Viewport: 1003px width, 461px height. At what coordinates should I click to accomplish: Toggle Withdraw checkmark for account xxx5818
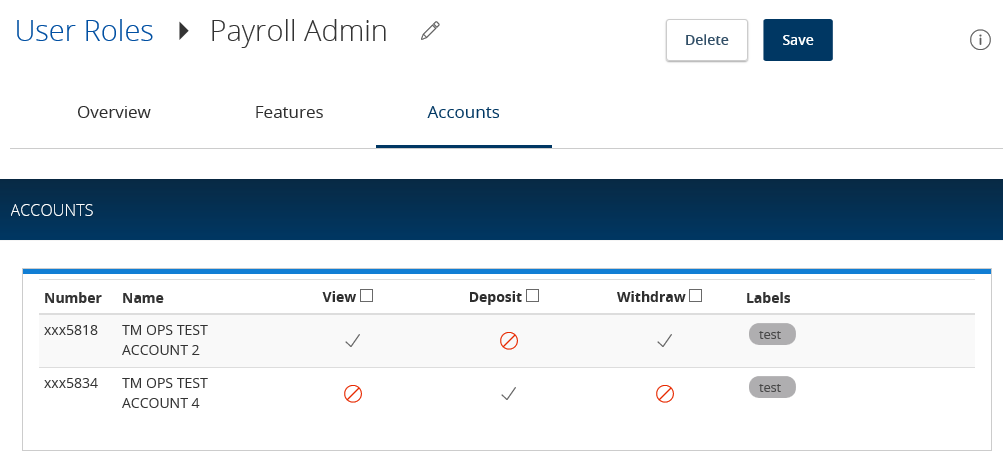click(665, 341)
